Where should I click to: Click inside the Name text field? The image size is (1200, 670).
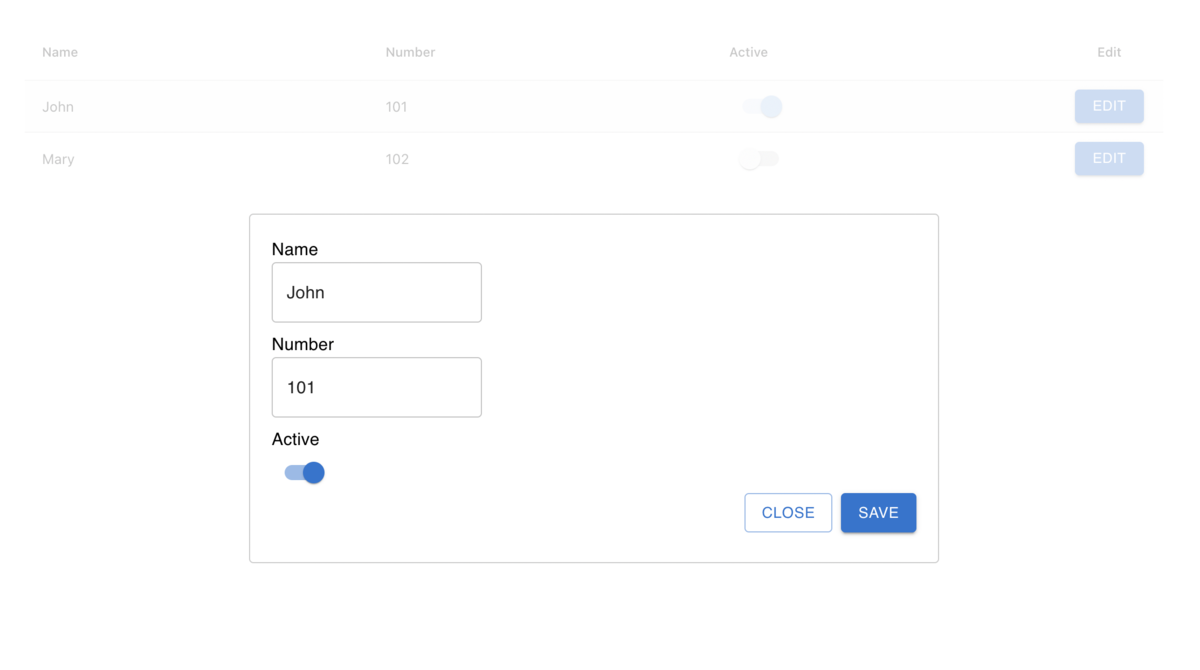(x=376, y=292)
